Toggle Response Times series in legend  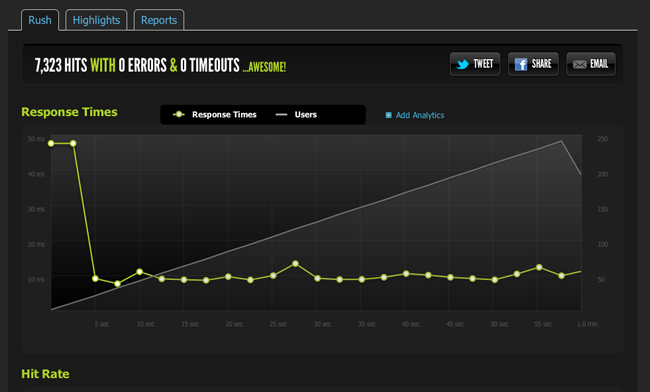tap(215, 115)
